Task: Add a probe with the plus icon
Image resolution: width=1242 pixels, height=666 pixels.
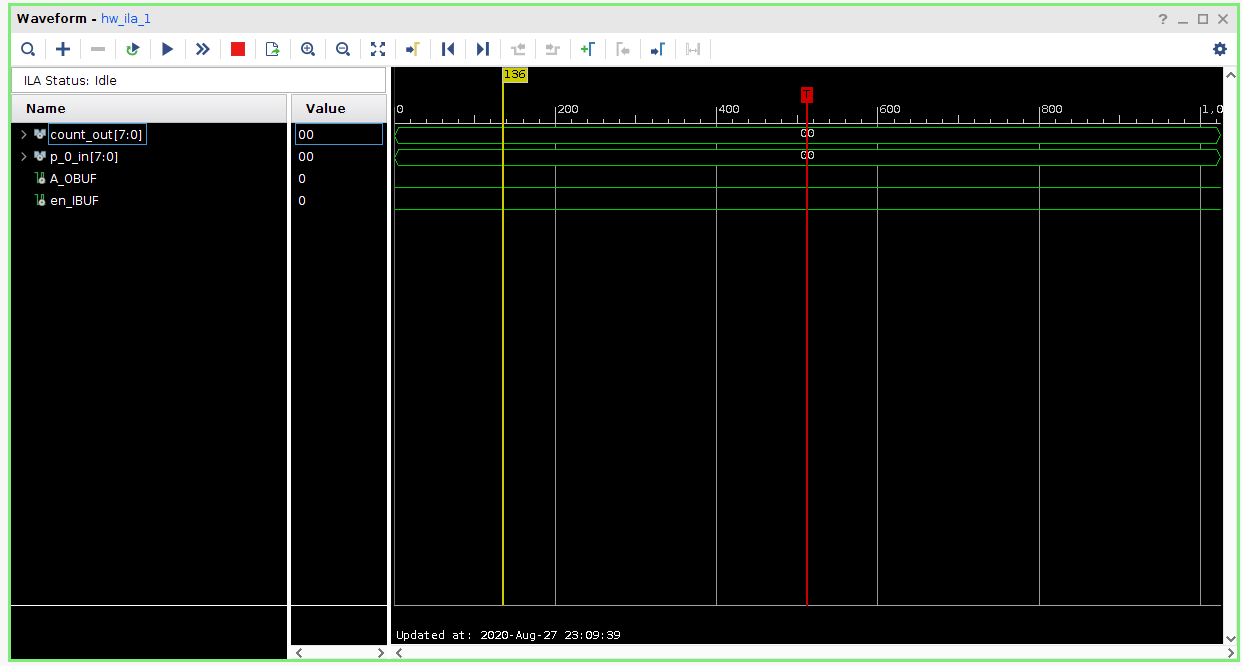Action: (63, 49)
